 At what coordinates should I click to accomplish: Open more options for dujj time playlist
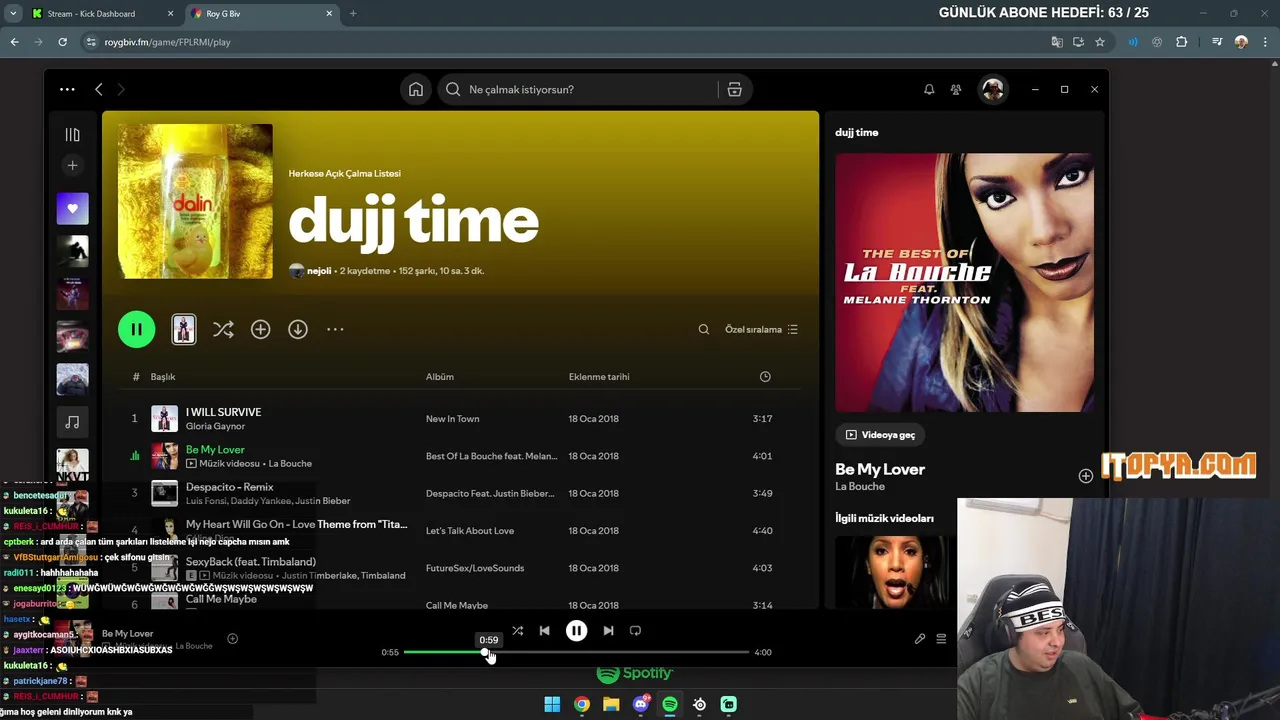tap(335, 329)
